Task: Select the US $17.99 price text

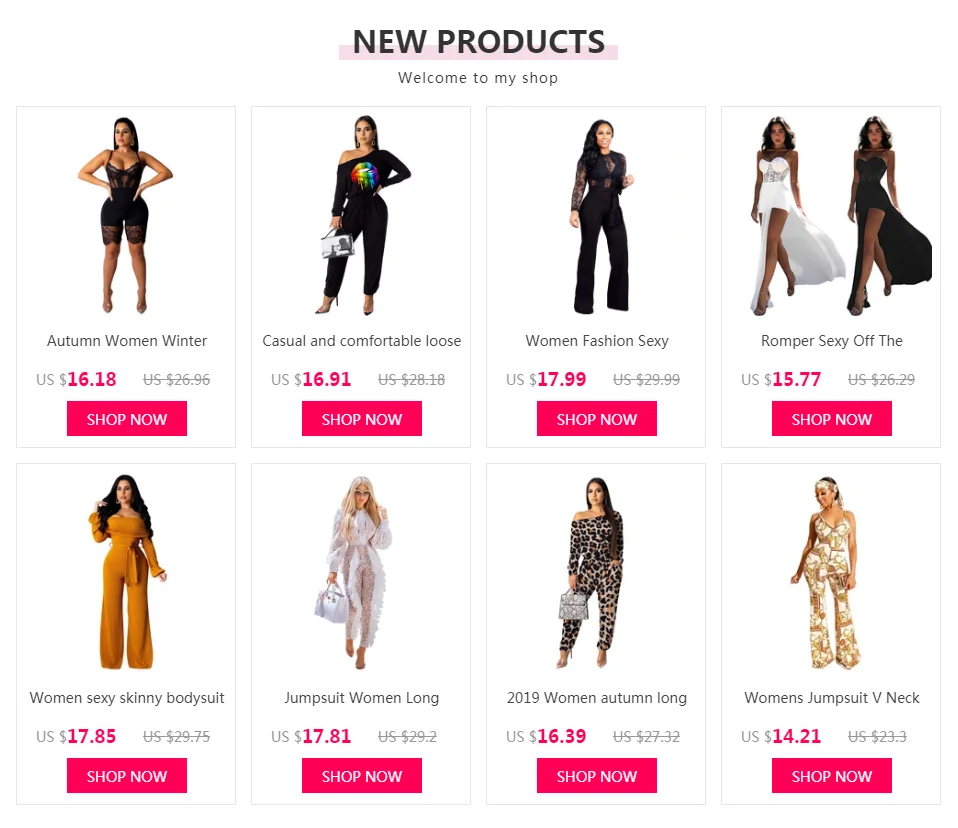Action: click(x=546, y=379)
